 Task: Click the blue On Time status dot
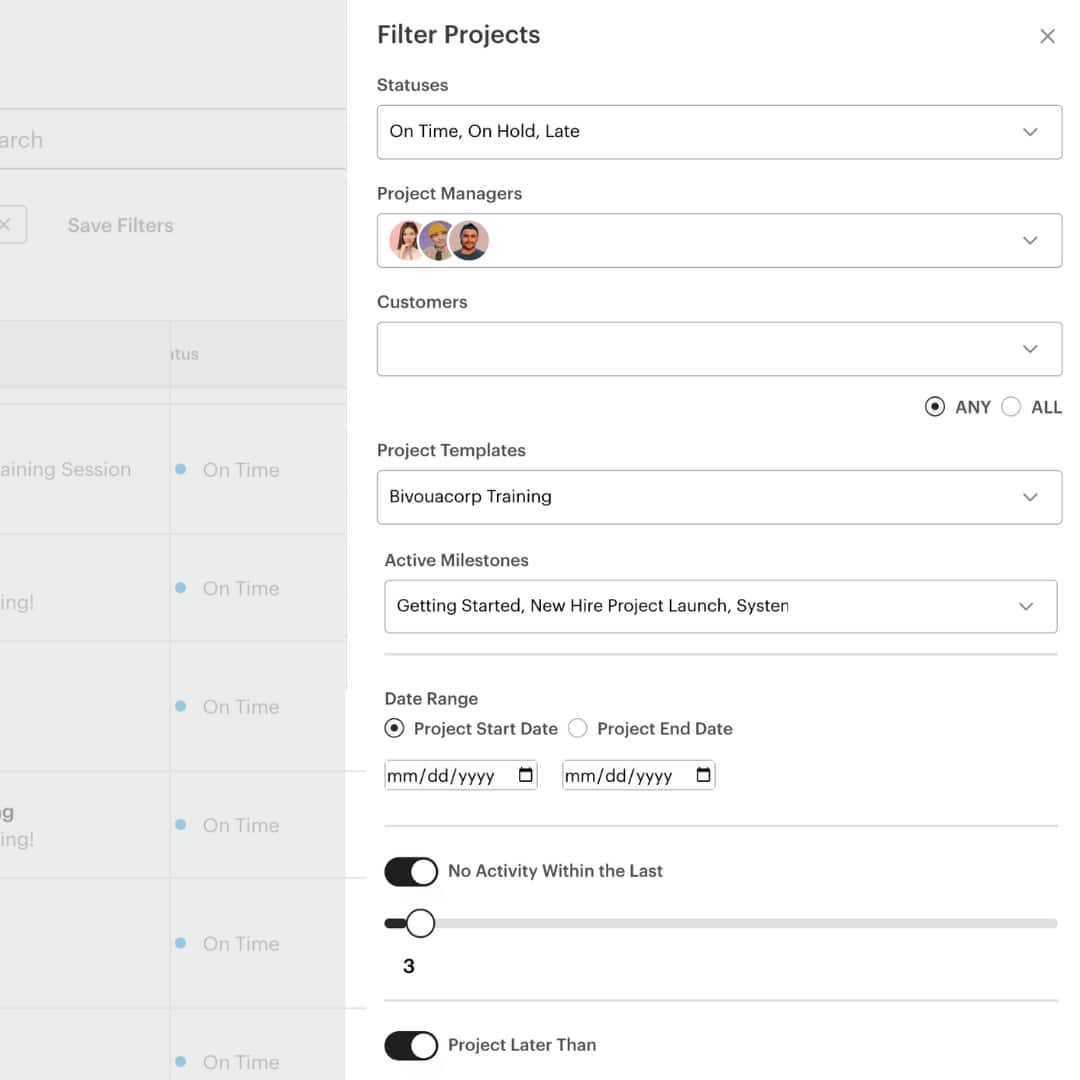(181, 470)
